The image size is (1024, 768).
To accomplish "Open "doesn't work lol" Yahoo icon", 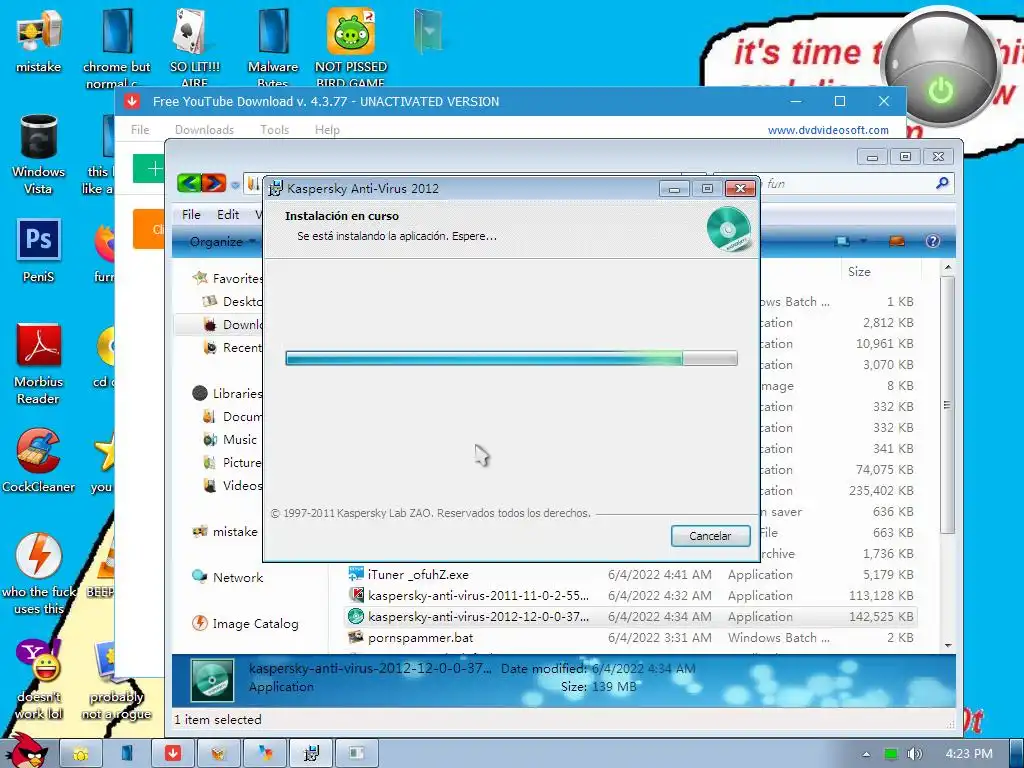I will pyautogui.click(x=39, y=679).
